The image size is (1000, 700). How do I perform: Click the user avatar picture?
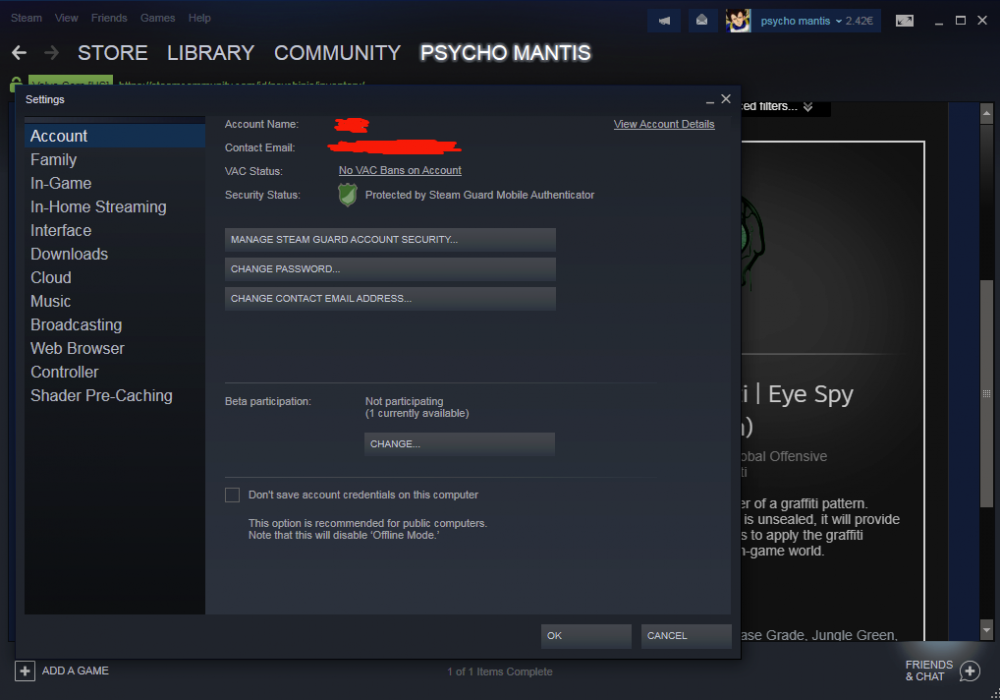coord(739,20)
